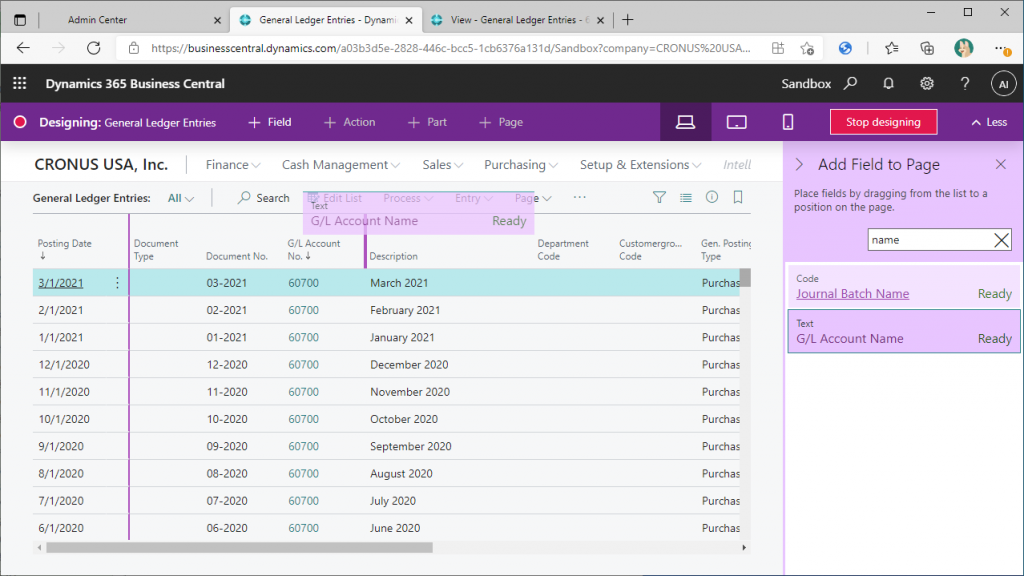Open row options for 3/1/2021 entry
The width and height of the screenshot is (1024, 576).
coord(118,283)
